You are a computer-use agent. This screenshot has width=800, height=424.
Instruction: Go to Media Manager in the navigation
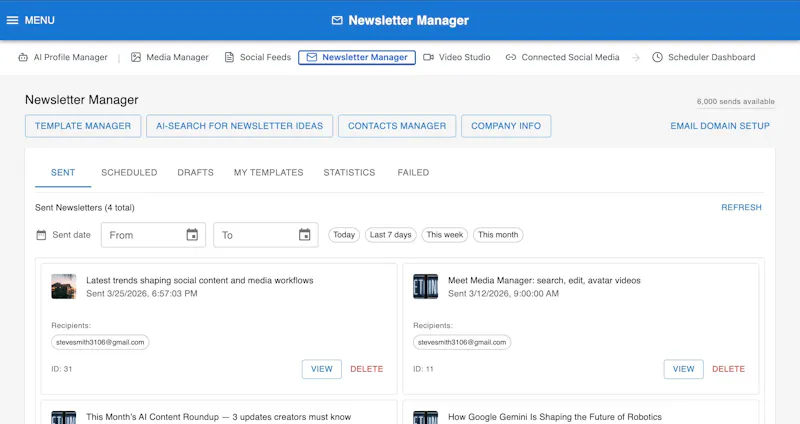170,57
